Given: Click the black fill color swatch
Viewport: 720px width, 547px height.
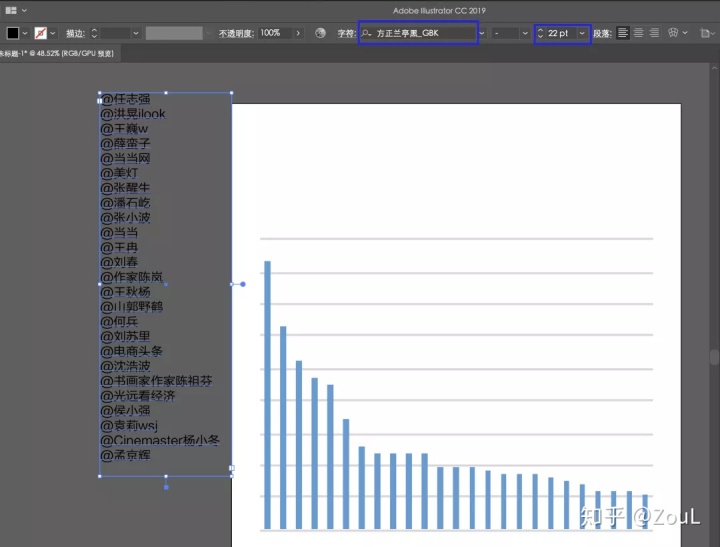Looking at the screenshot, I should point(13,33).
